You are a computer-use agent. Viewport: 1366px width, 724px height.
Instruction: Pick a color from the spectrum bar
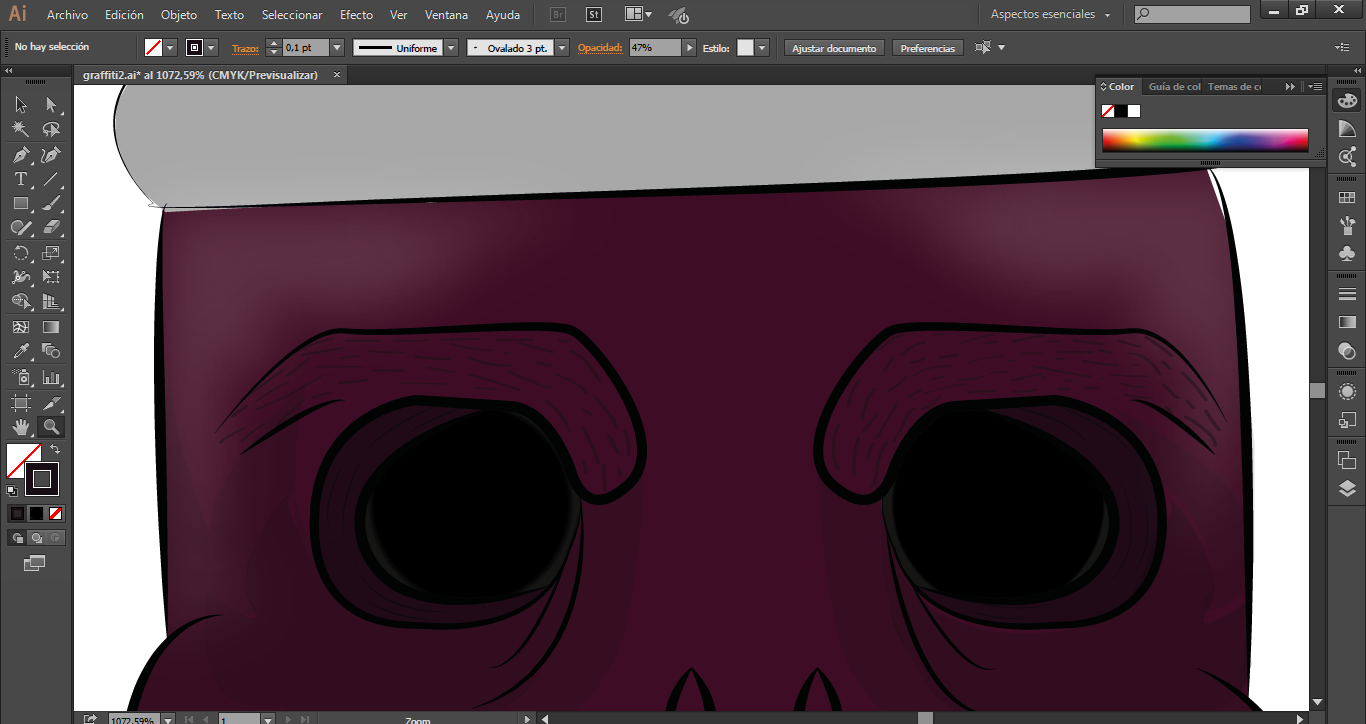[x=1205, y=140]
